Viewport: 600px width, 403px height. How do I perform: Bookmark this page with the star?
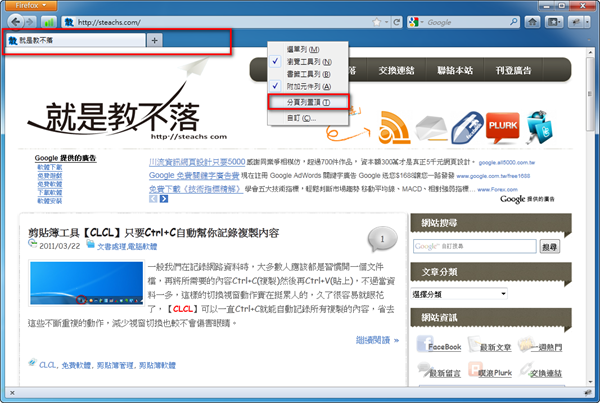click(x=377, y=22)
